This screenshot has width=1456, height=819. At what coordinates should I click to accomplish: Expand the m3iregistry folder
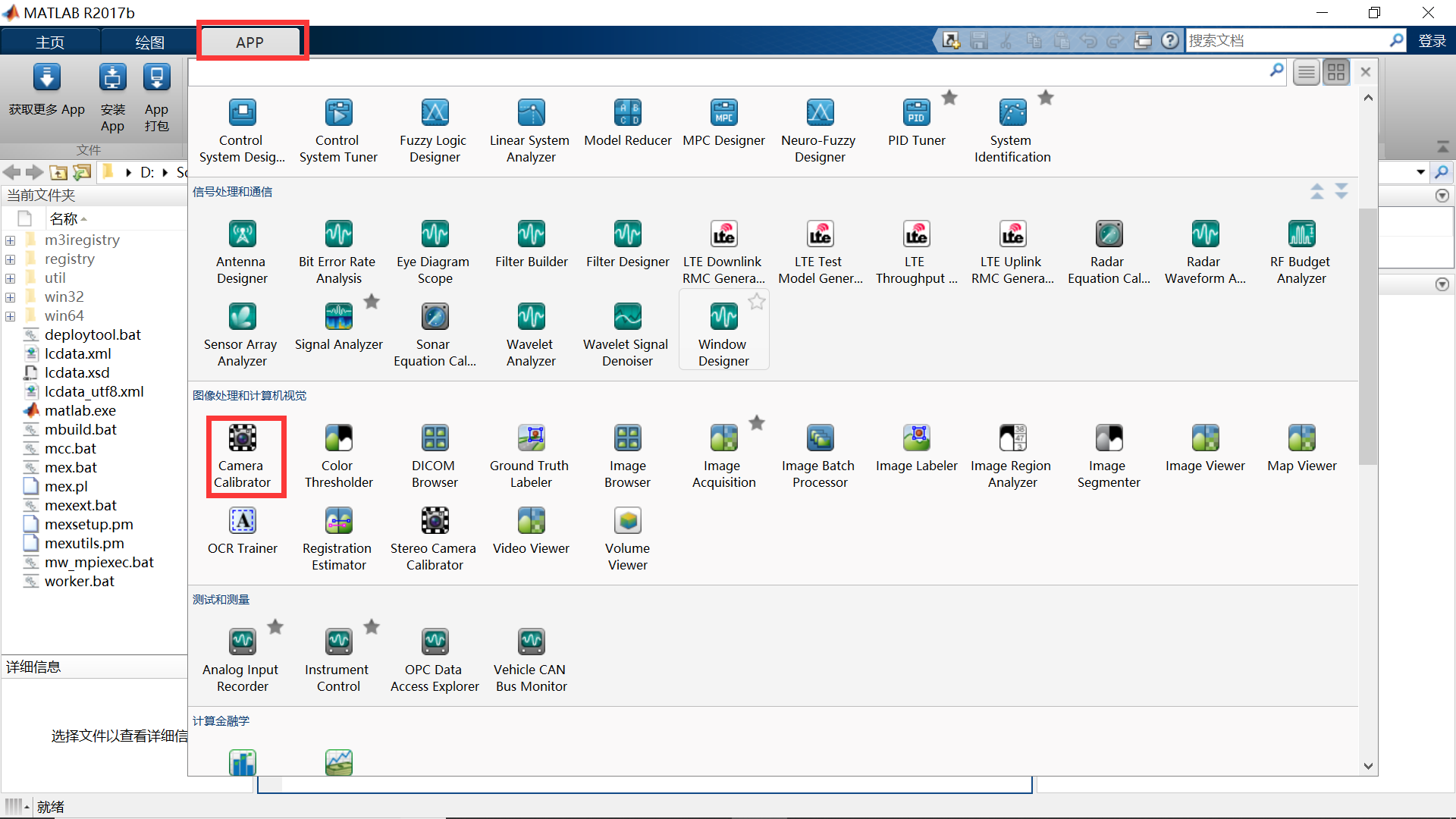tap(11, 241)
